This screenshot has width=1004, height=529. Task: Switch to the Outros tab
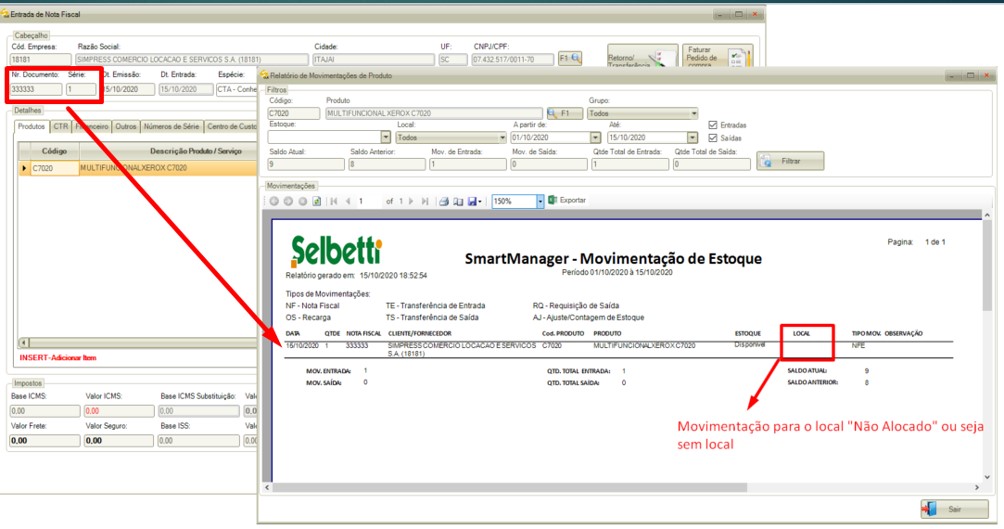click(x=126, y=127)
